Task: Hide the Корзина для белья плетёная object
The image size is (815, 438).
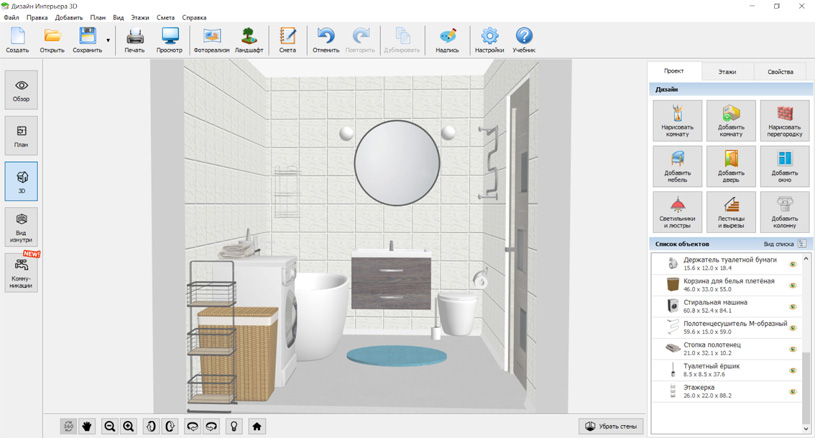Action: pos(793,286)
